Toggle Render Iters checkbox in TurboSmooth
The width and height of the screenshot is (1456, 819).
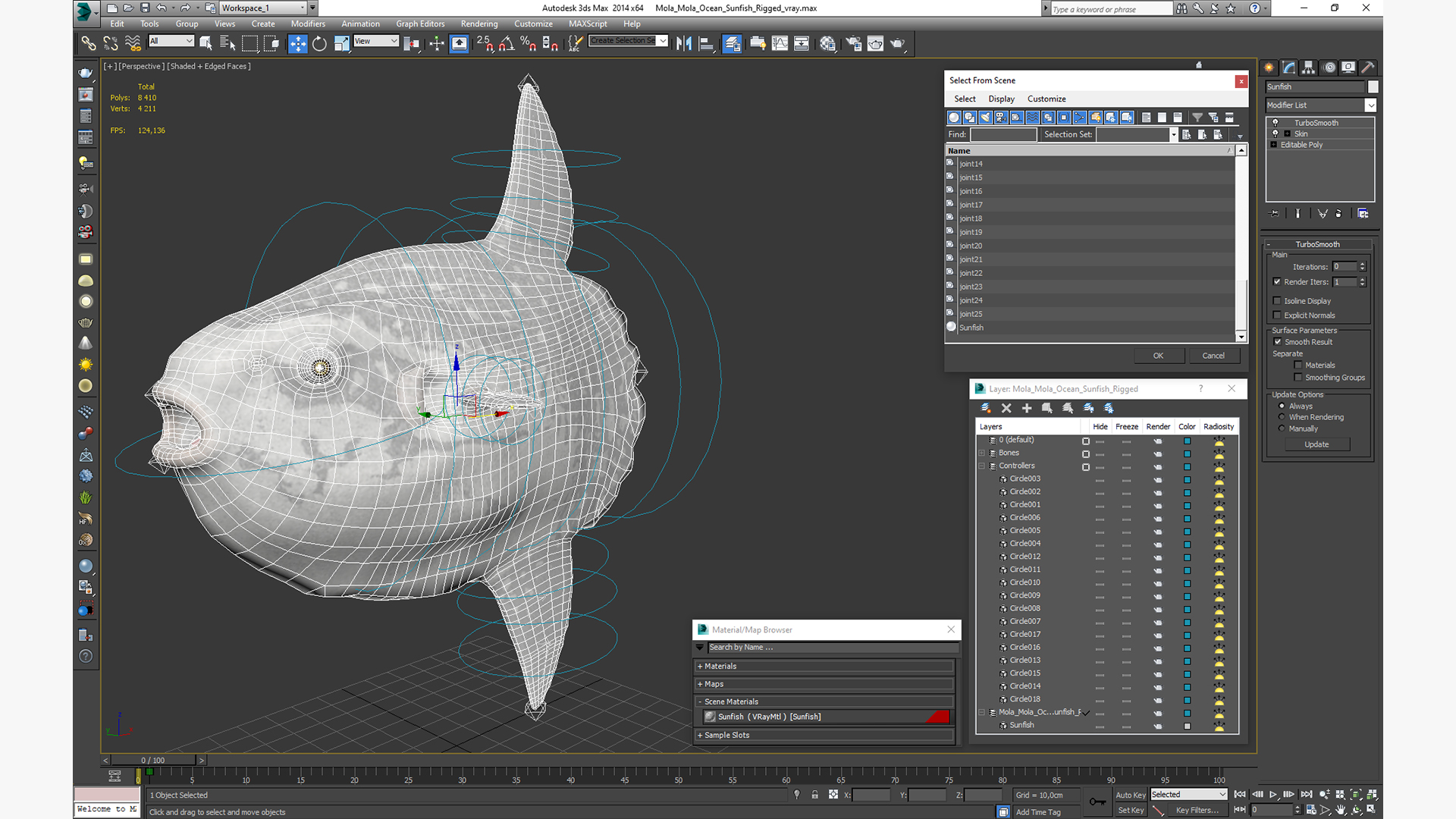[1277, 282]
